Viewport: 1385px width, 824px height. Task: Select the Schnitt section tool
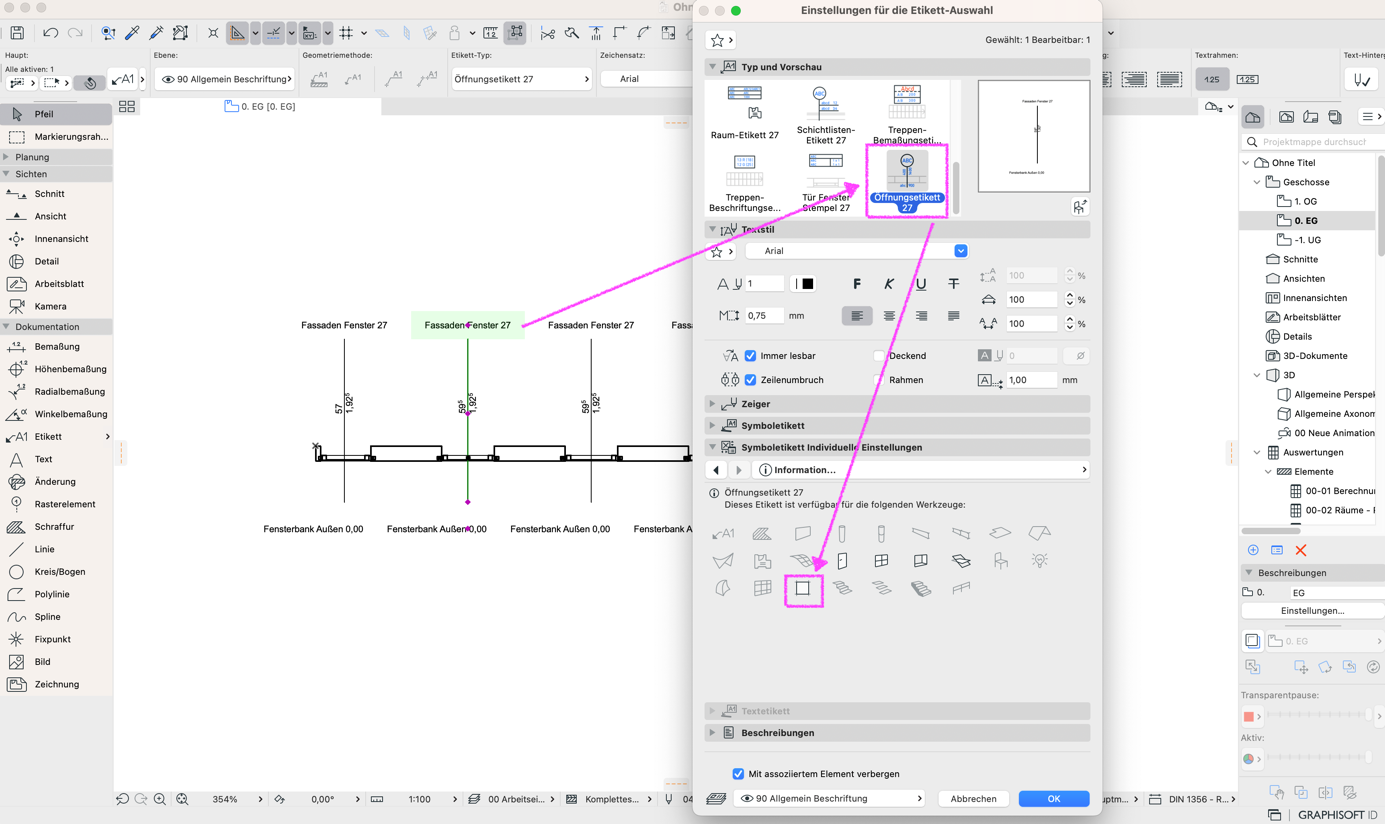tap(56, 194)
